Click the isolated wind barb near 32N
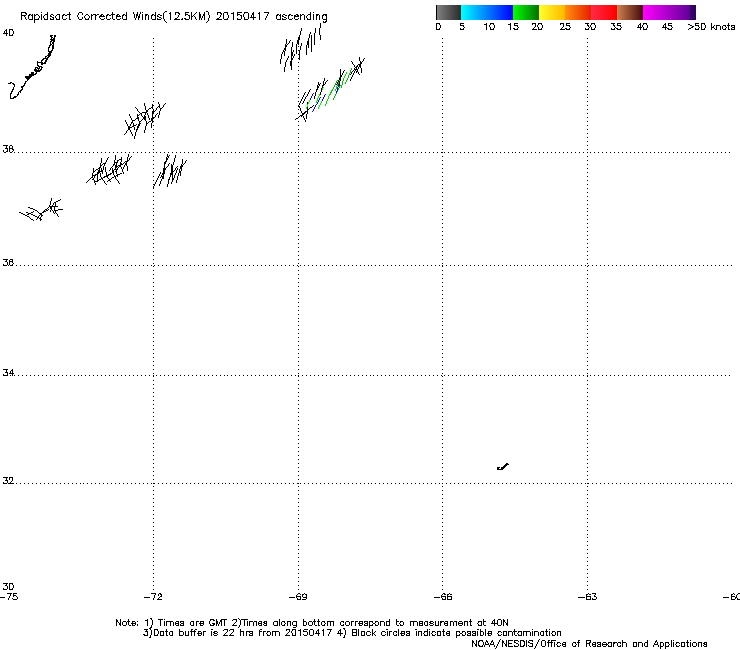The image size is (740, 650). point(503,467)
